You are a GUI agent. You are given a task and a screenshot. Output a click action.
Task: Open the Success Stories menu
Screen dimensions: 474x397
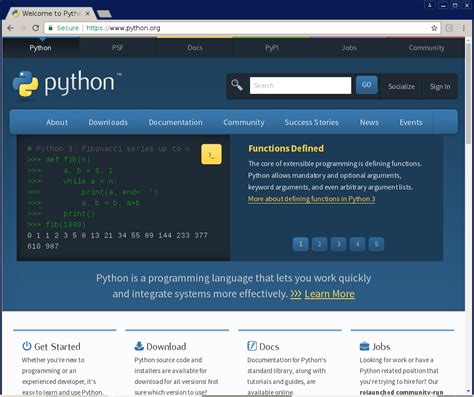click(x=311, y=122)
